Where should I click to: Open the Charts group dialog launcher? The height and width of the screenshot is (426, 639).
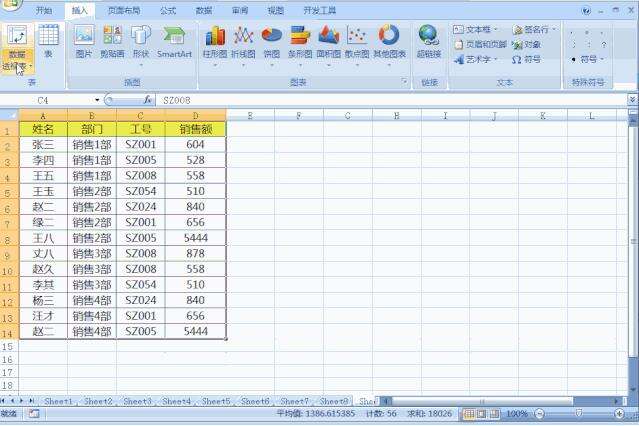coord(404,82)
